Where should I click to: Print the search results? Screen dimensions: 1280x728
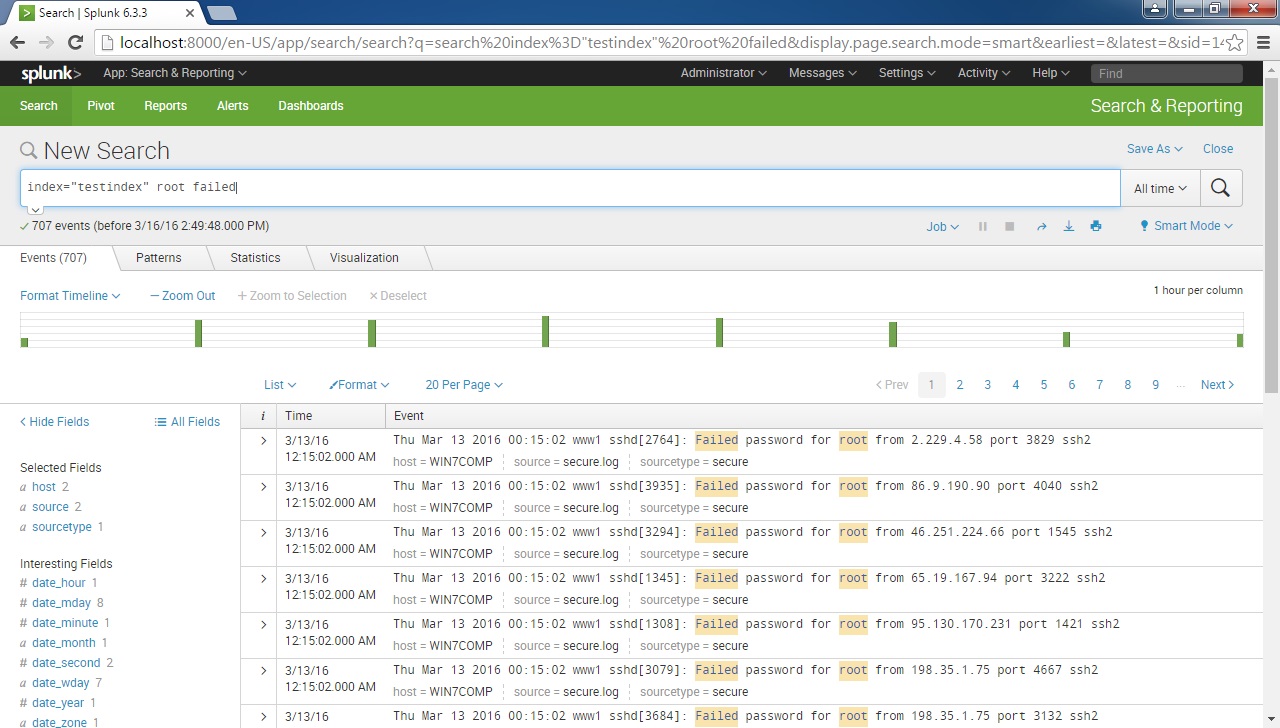click(x=1096, y=226)
